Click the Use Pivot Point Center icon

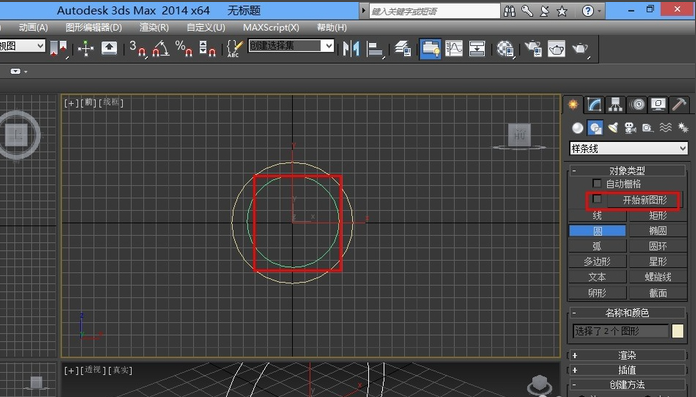[59, 48]
